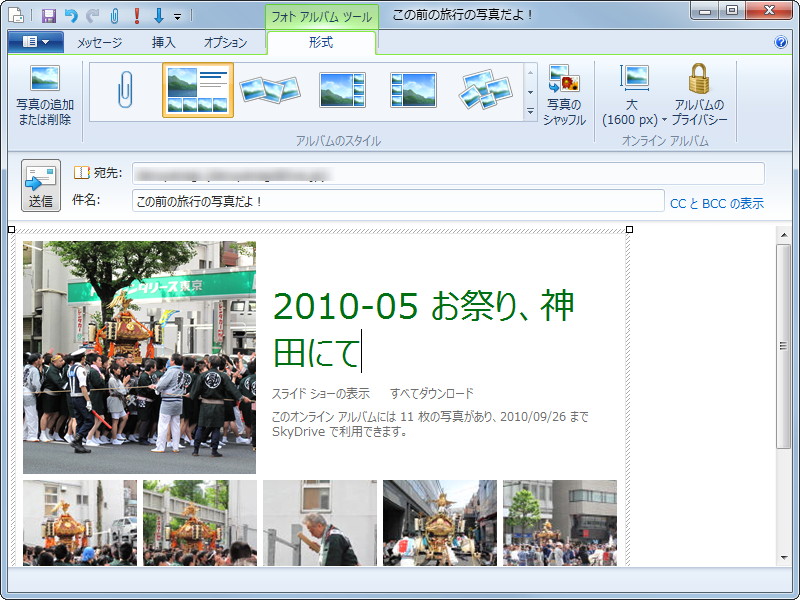Choose the selected photo-with-text album style
The image size is (800, 600).
click(x=198, y=90)
